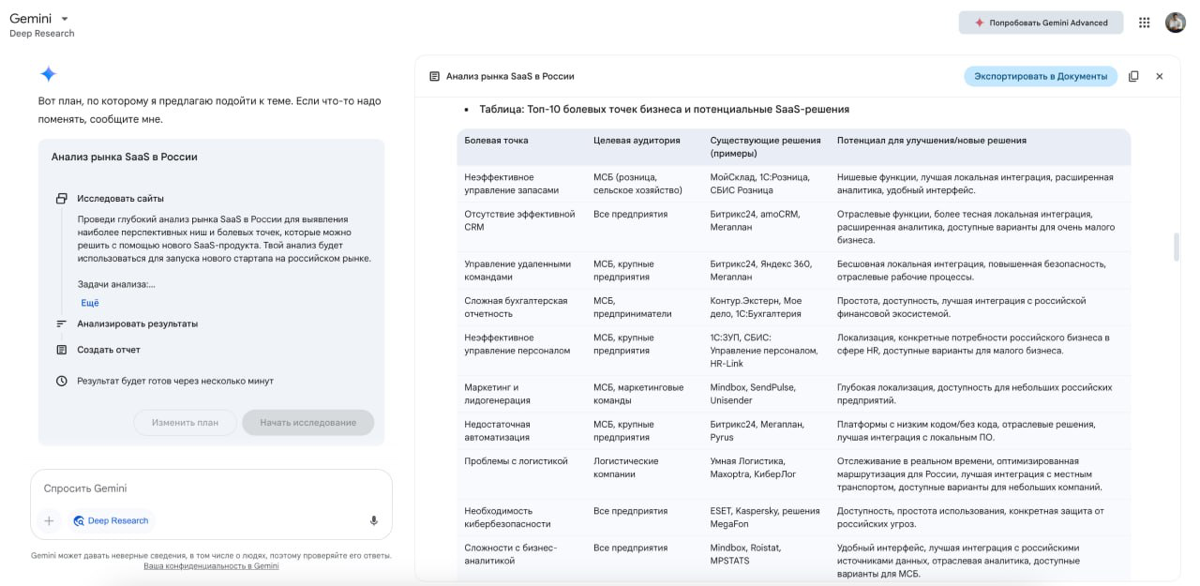Viewport: 1200px width, 586px height.
Task: Click 'Целевая аудитория' column header
Action: [x=636, y=141]
